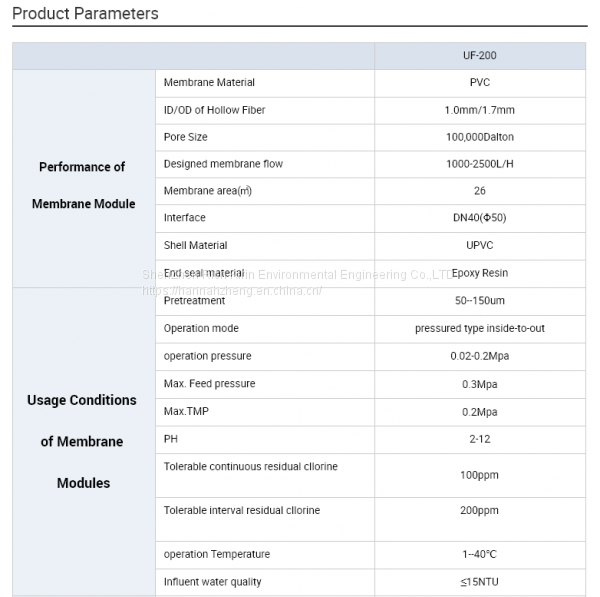Image resolution: width=600 pixels, height=597 pixels.
Task: Click the 1000-2500L/H flow value
Action: pos(479,163)
